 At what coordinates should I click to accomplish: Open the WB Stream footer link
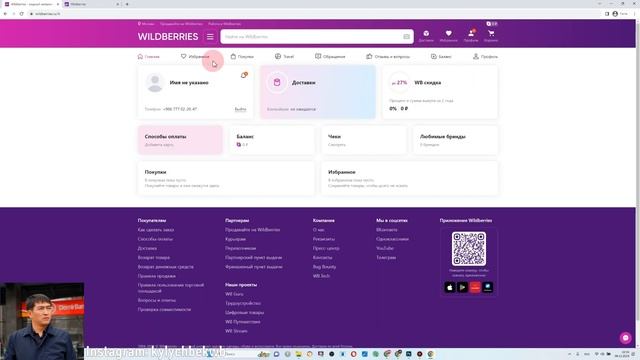click(236, 331)
